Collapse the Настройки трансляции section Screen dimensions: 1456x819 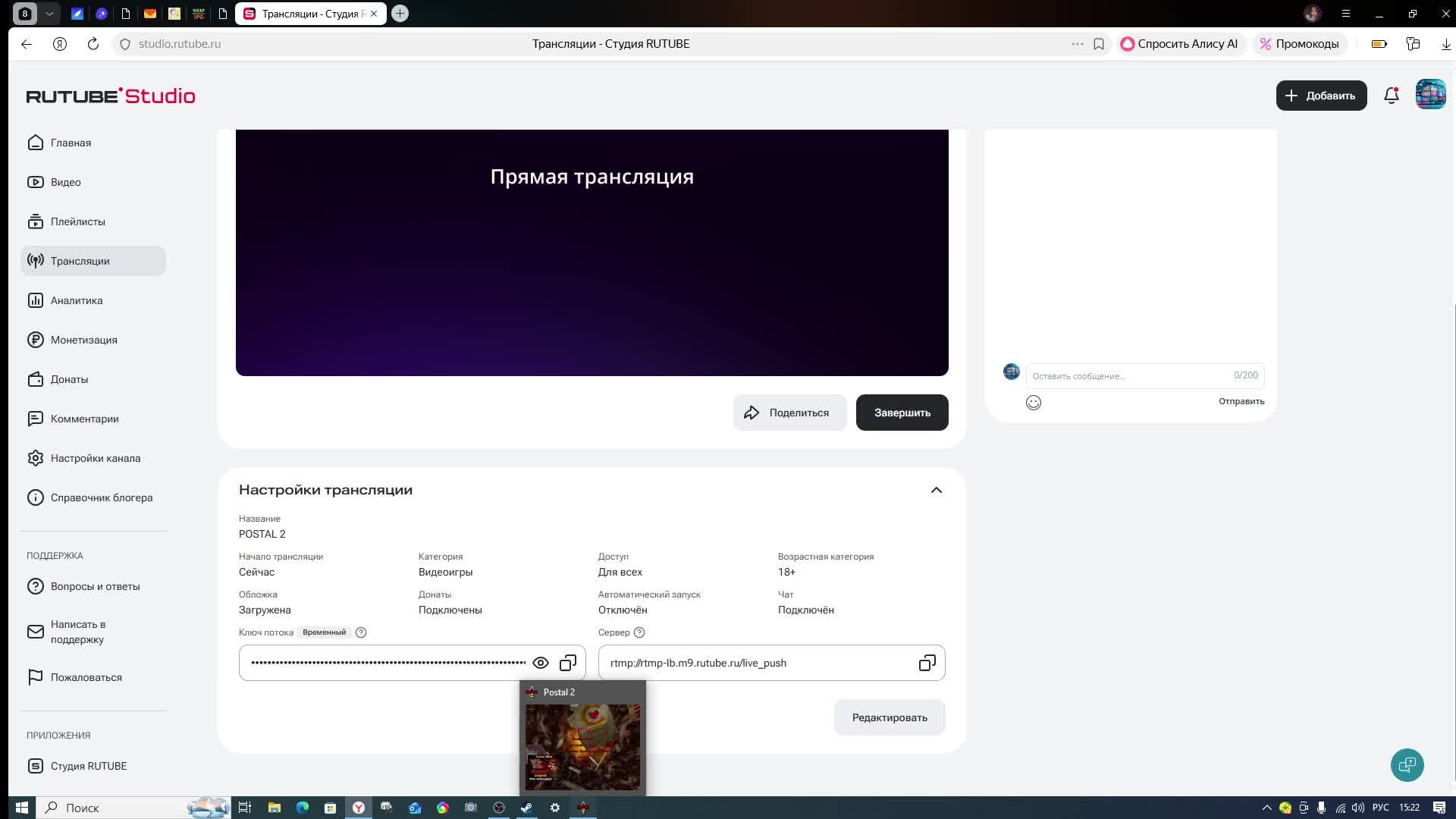(936, 490)
